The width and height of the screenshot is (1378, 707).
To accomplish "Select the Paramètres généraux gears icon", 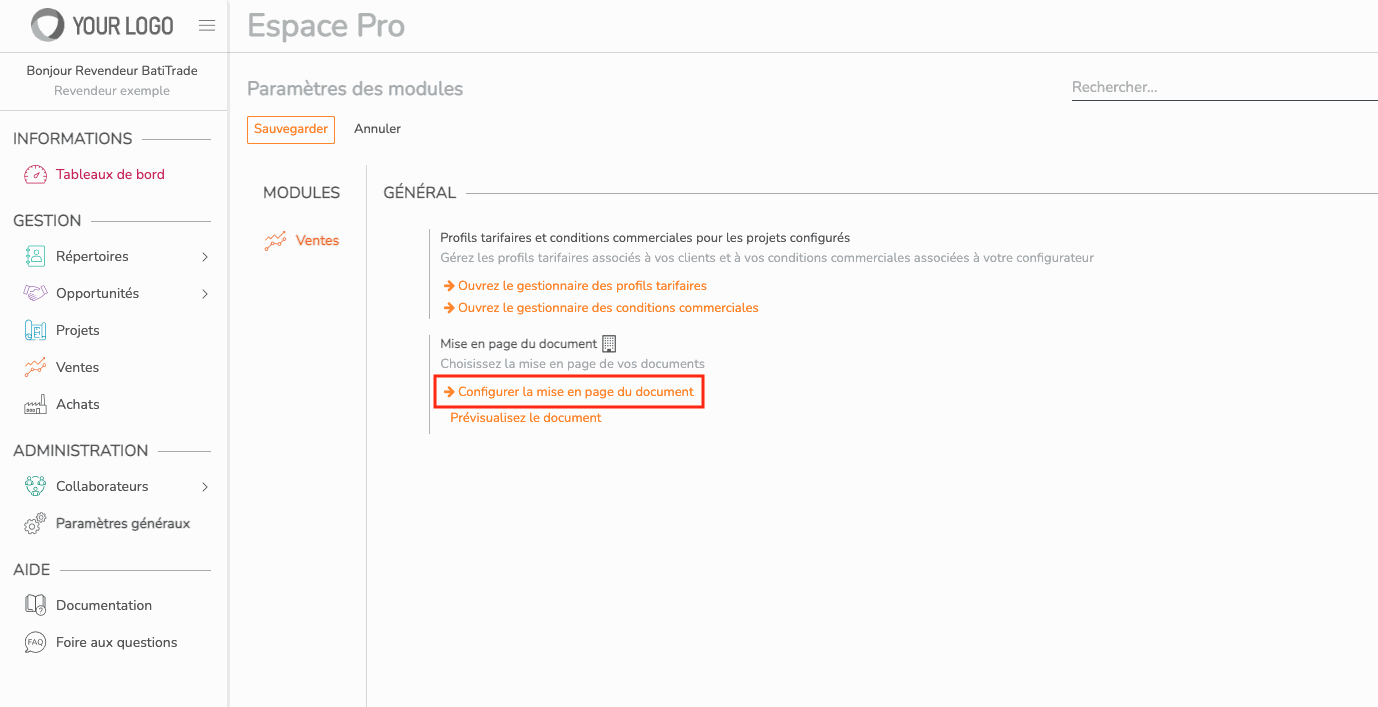I will pos(36,523).
